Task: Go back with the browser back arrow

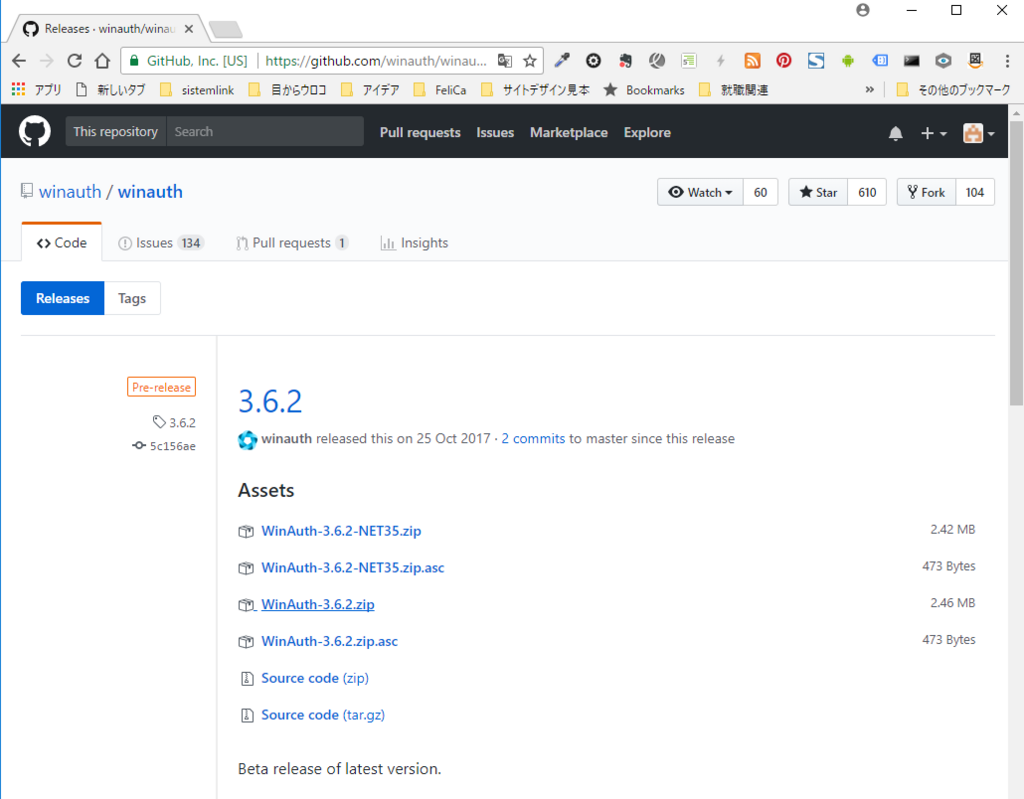Action: 19,61
